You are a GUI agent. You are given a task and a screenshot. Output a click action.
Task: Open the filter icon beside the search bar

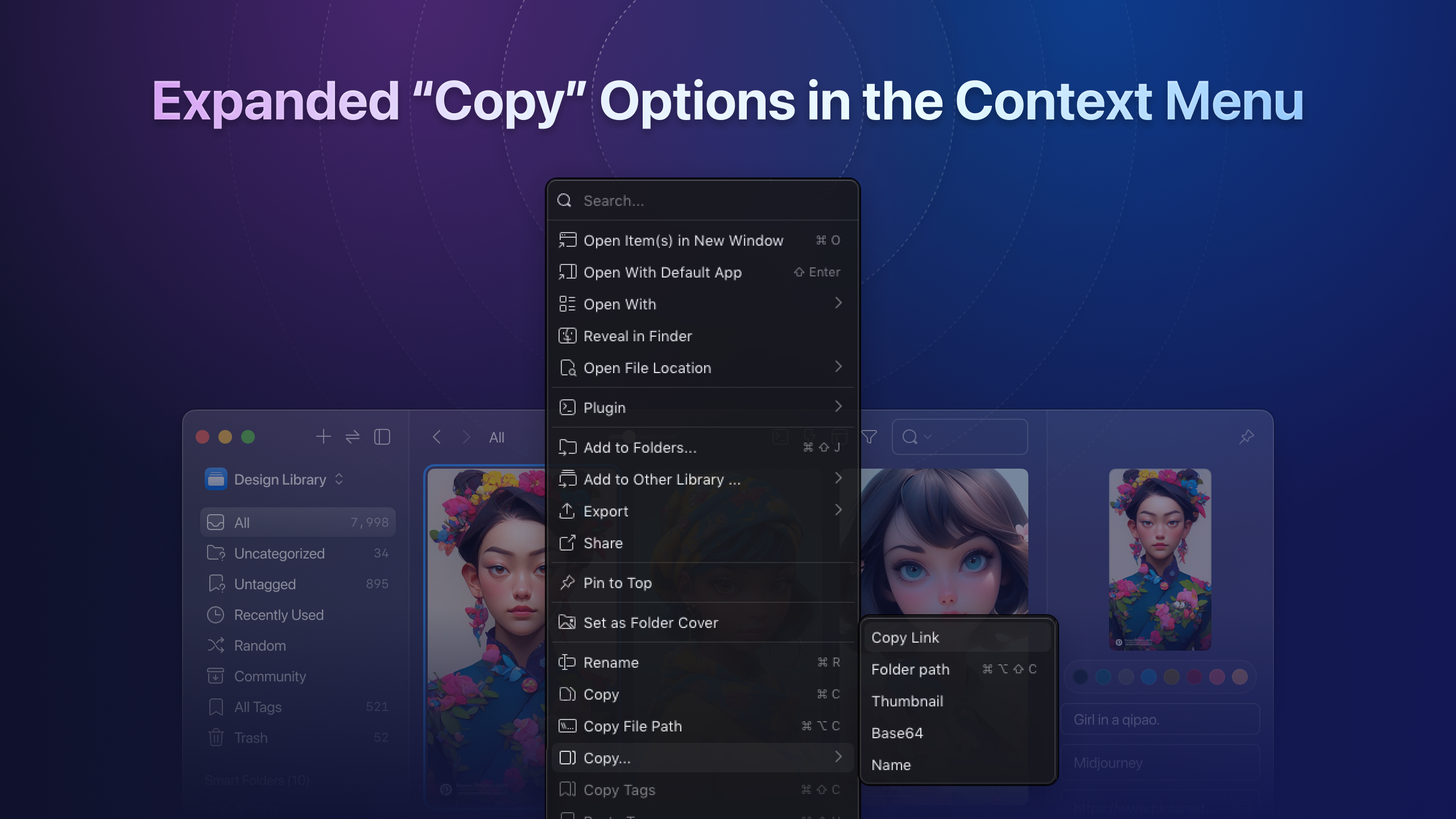(x=869, y=437)
